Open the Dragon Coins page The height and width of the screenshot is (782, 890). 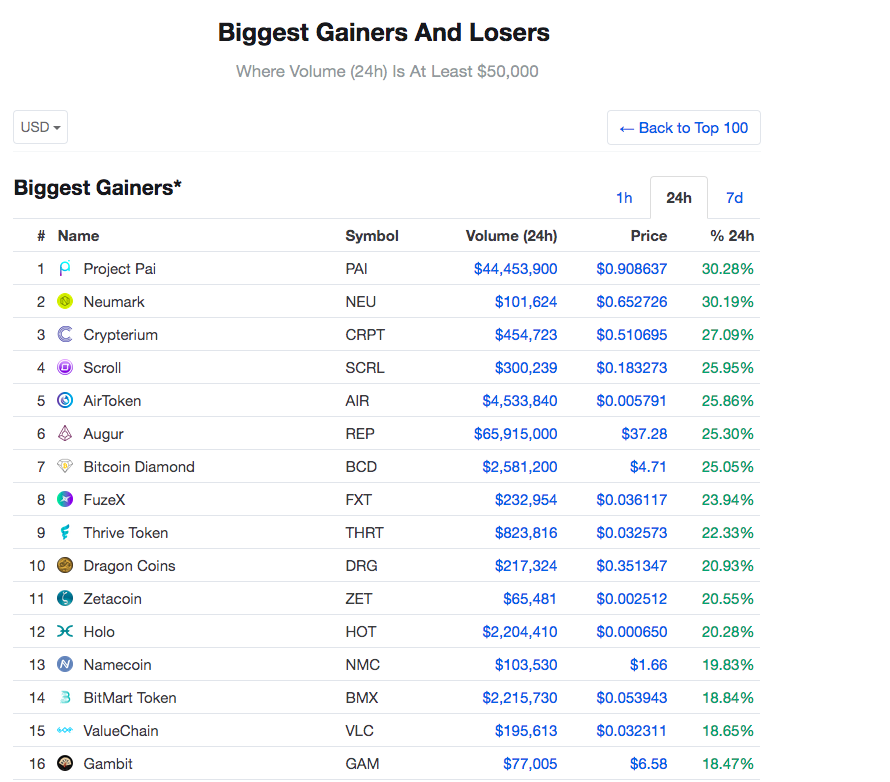(x=129, y=566)
